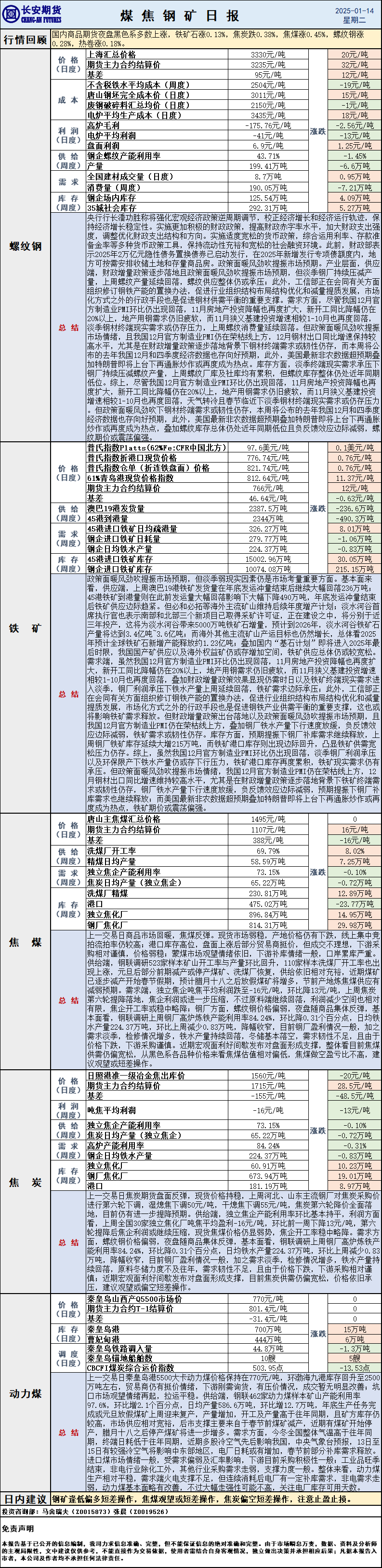Screen dimensions: 382x1568
Task: Click the 精煤日均产量 row label
Action: point(111,861)
